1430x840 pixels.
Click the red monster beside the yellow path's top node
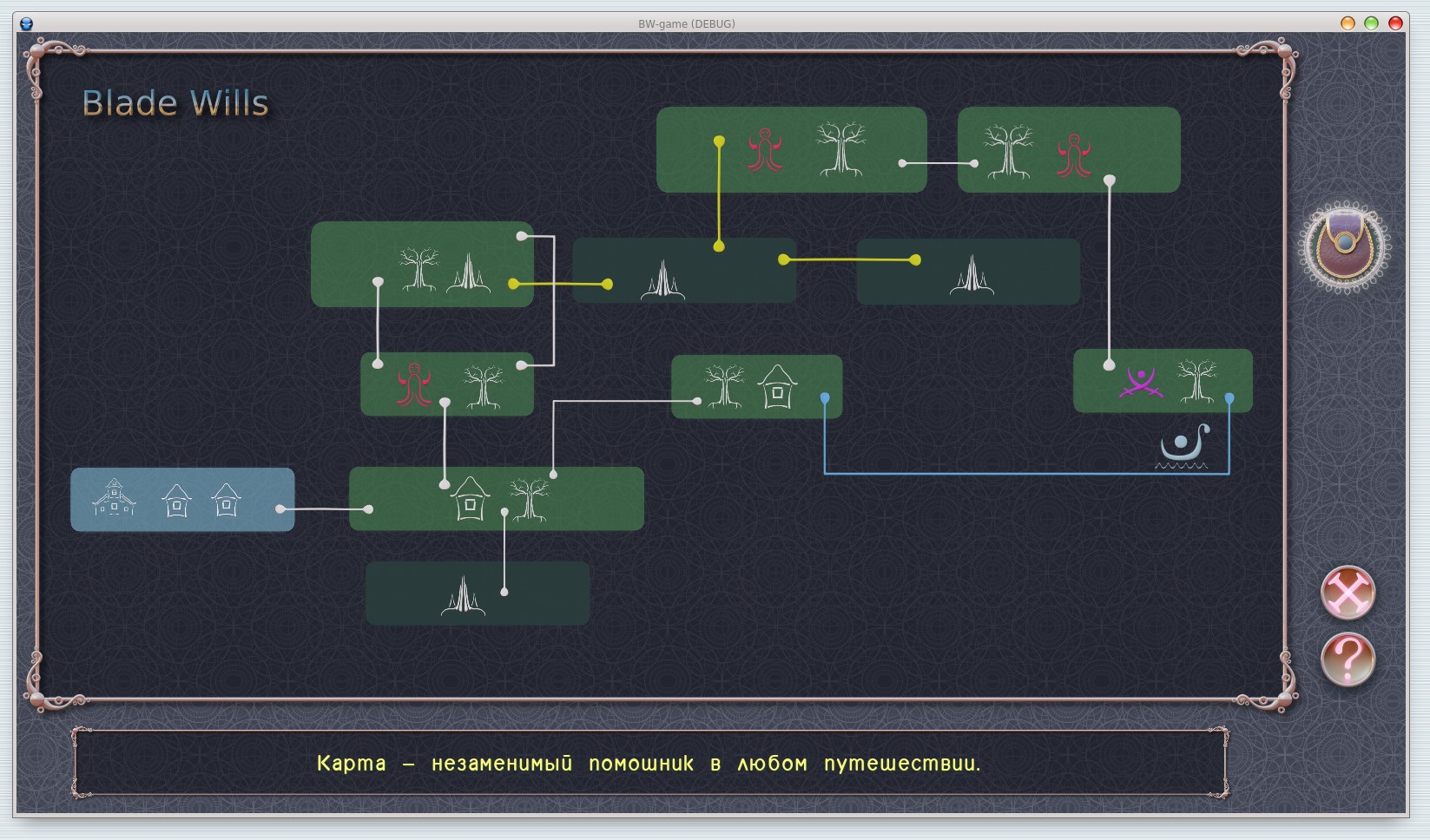(765, 150)
